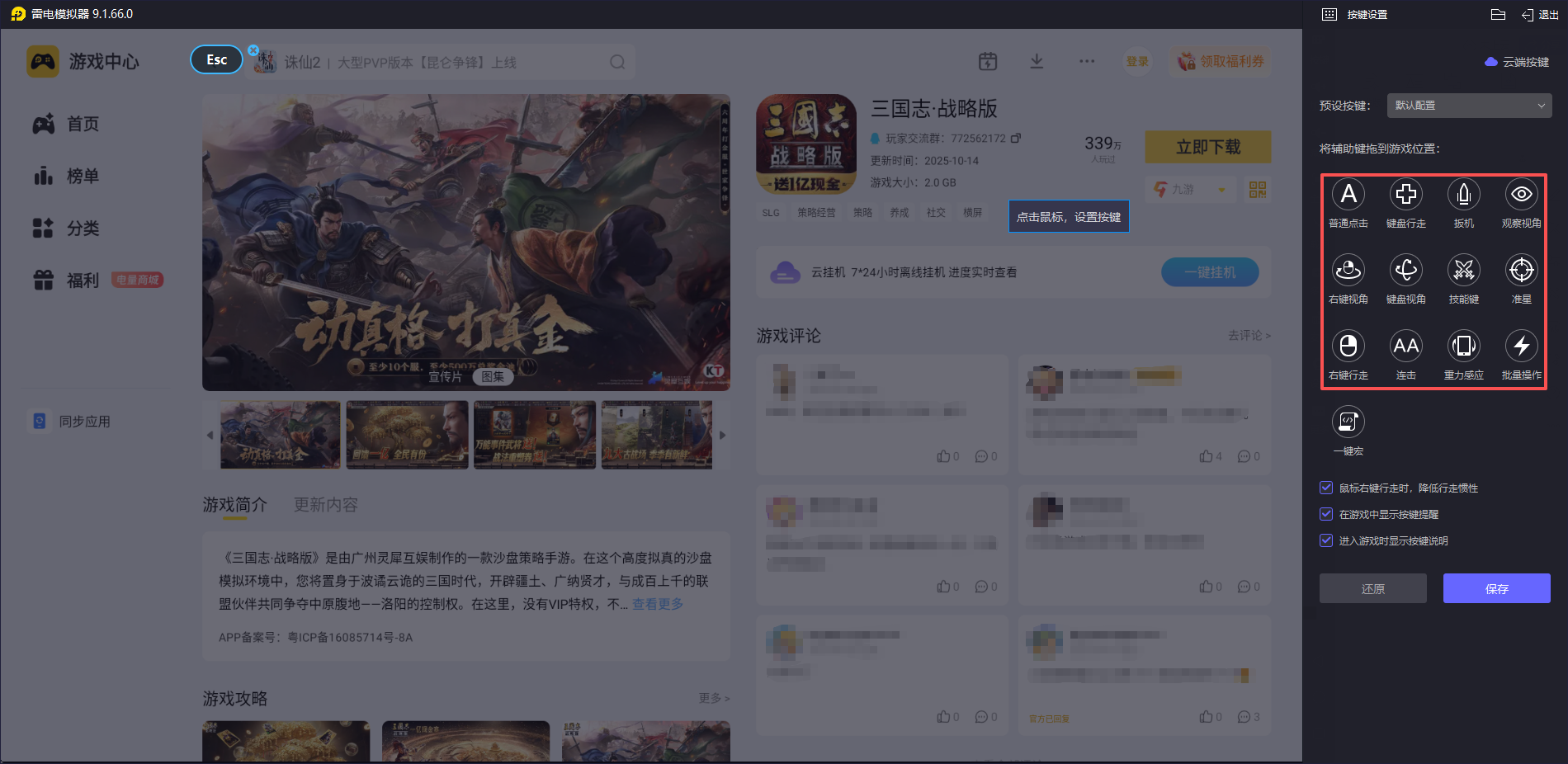This screenshot has width=1568, height=764.
Task: Toggle 鼠标右键行走时，降低行走惯性 checkbox
Action: [x=1326, y=488]
